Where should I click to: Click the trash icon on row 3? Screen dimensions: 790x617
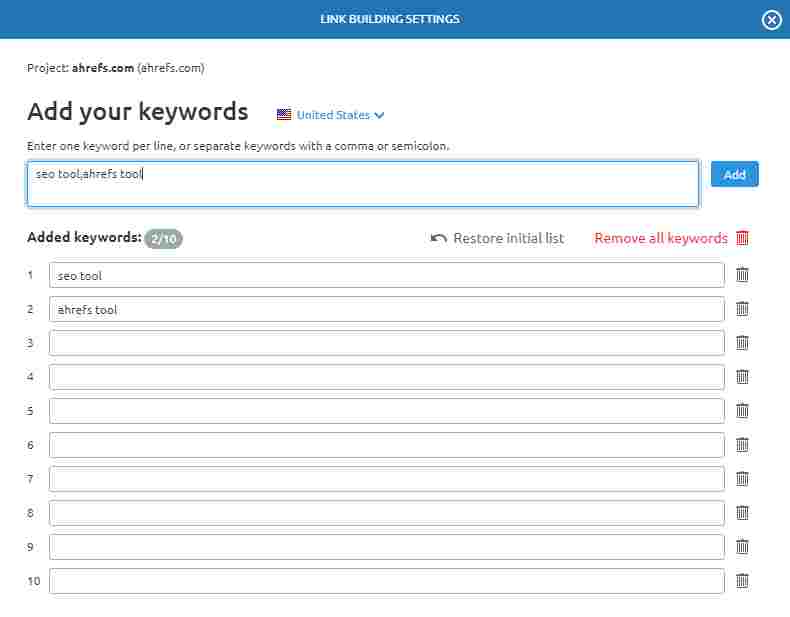pos(742,343)
